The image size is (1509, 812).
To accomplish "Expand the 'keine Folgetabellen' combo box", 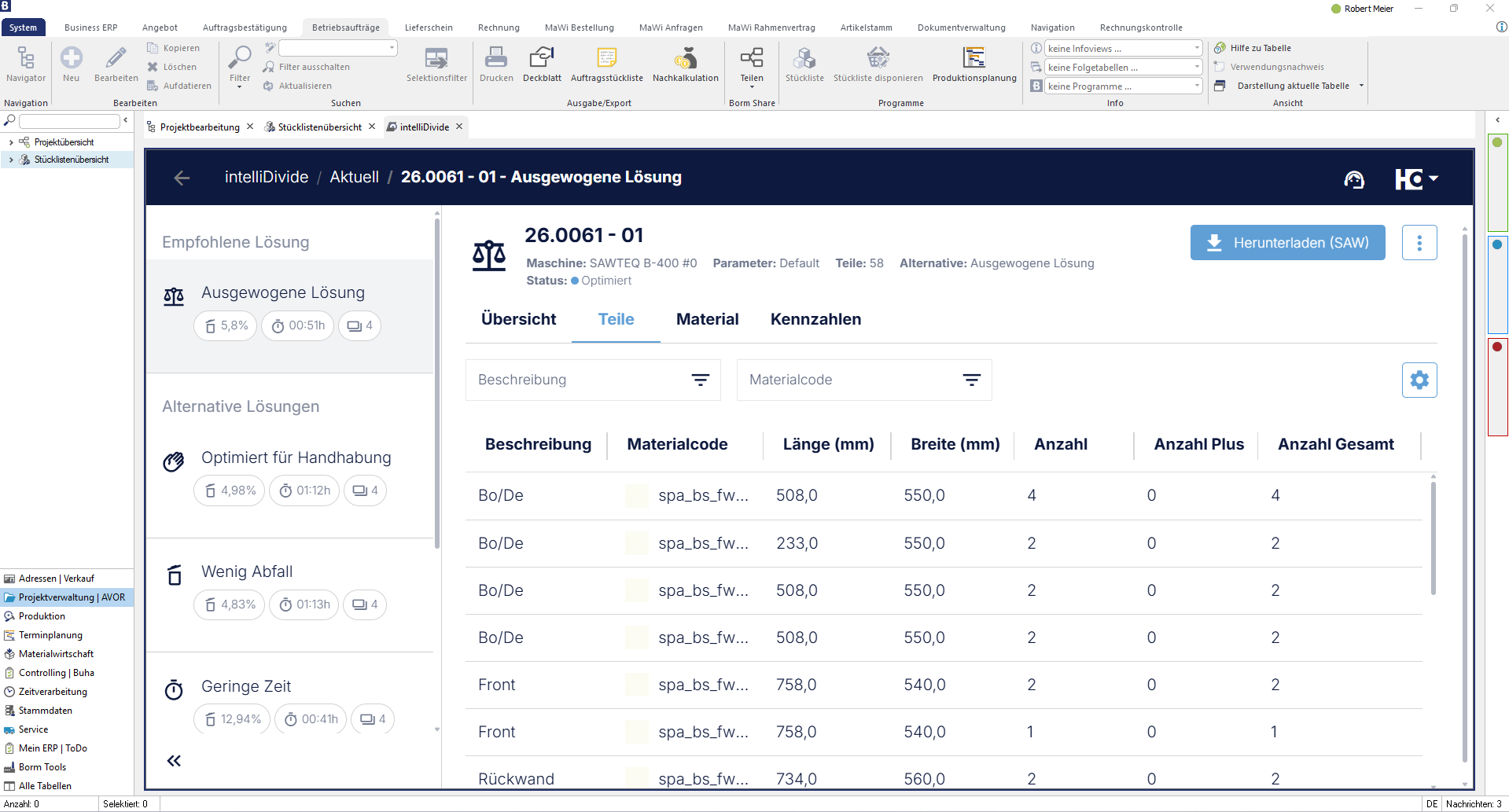I will coord(1123,68).
